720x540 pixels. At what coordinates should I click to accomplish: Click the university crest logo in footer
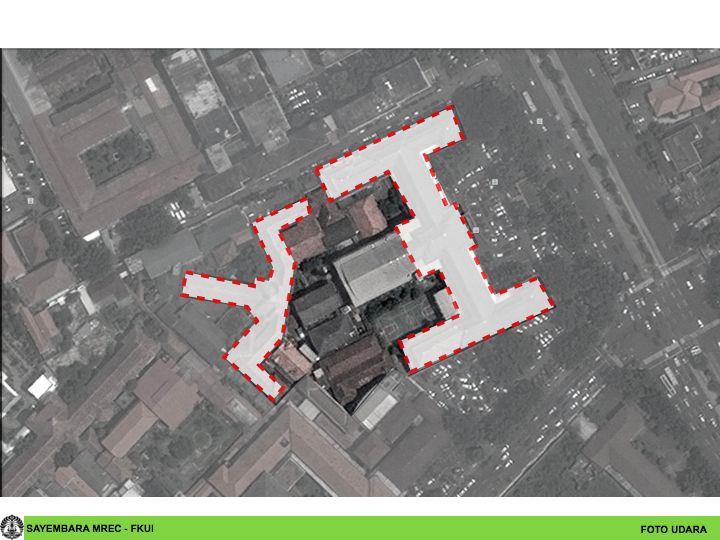point(12,527)
